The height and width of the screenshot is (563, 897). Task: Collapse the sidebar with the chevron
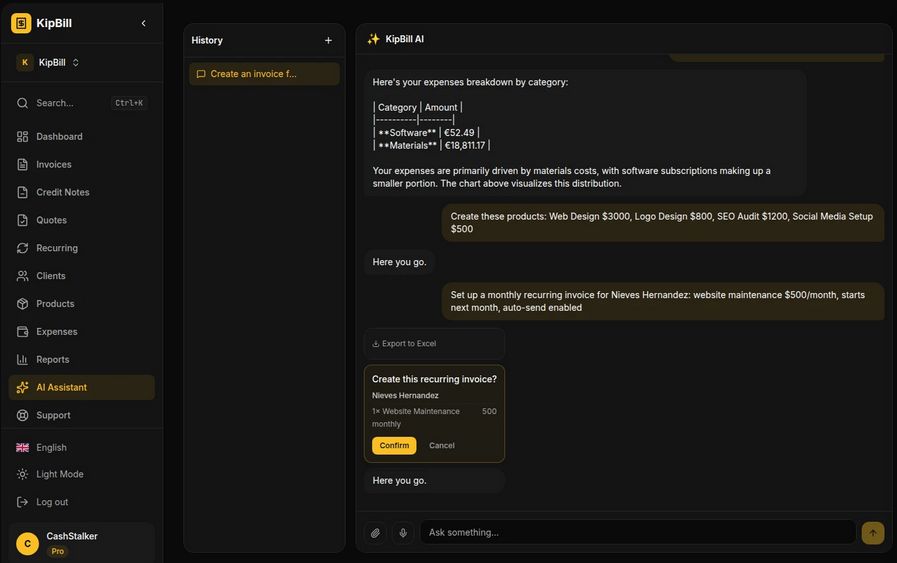pyautogui.click(x=144, y=23)
